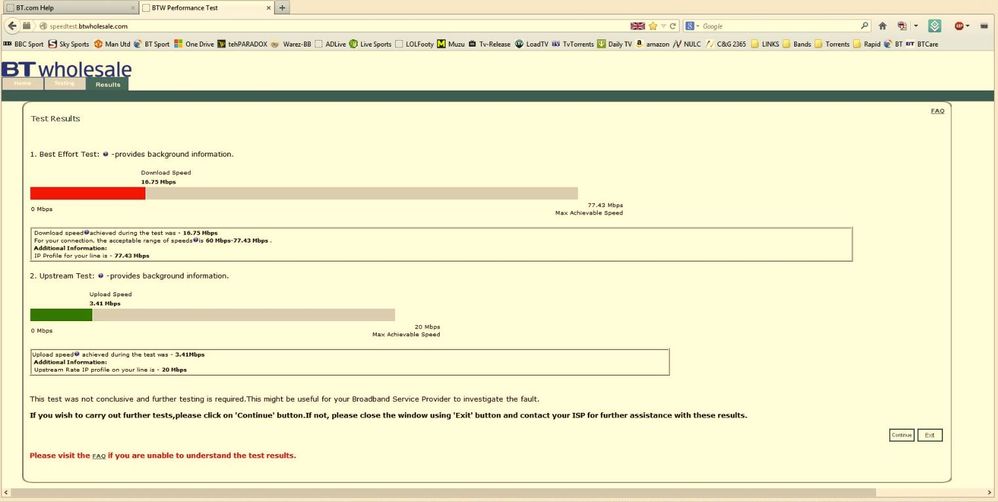Image resolution: width=998 pixels, height=502 pixels.
Task: Open the Muzu bookmark
Action: pyautogui.click(x=451, y=44)
